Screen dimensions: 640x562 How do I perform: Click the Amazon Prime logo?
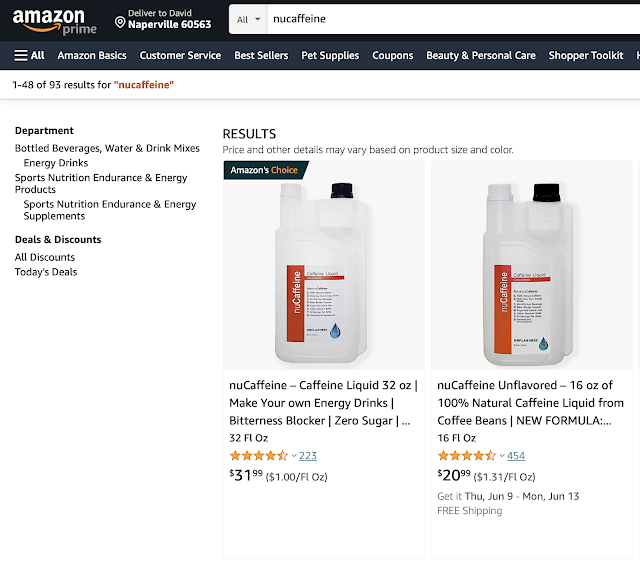click(x=55, y=20)
